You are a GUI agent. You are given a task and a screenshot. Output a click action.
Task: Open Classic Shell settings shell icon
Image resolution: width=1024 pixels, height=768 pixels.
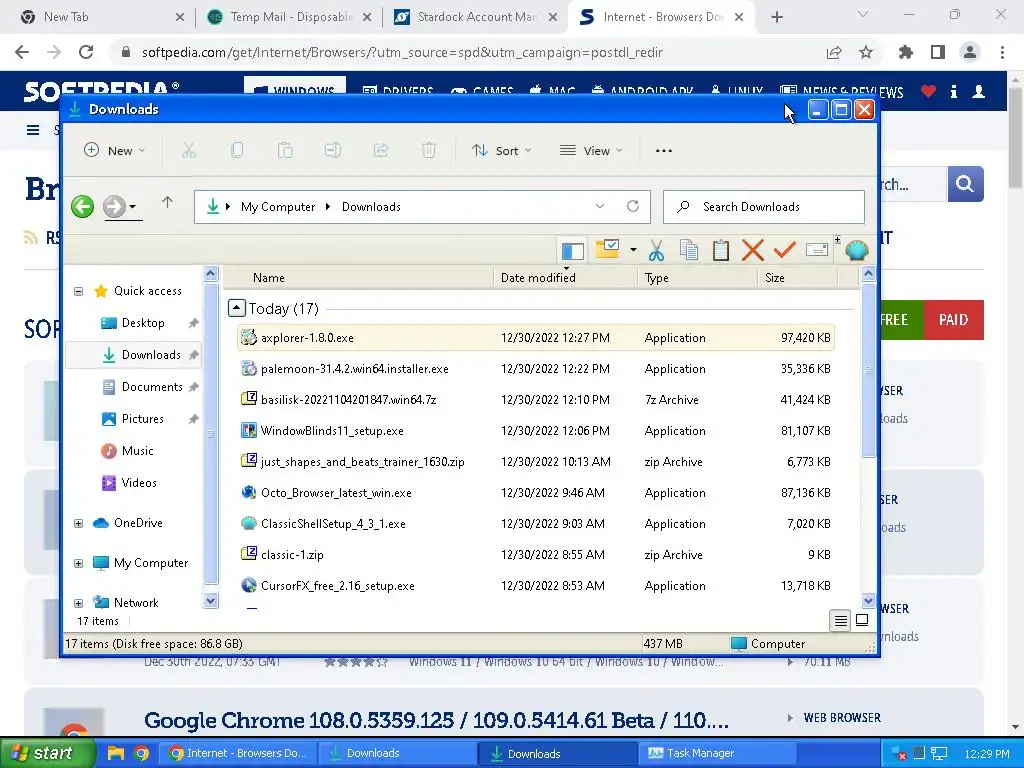pos(856,250)
